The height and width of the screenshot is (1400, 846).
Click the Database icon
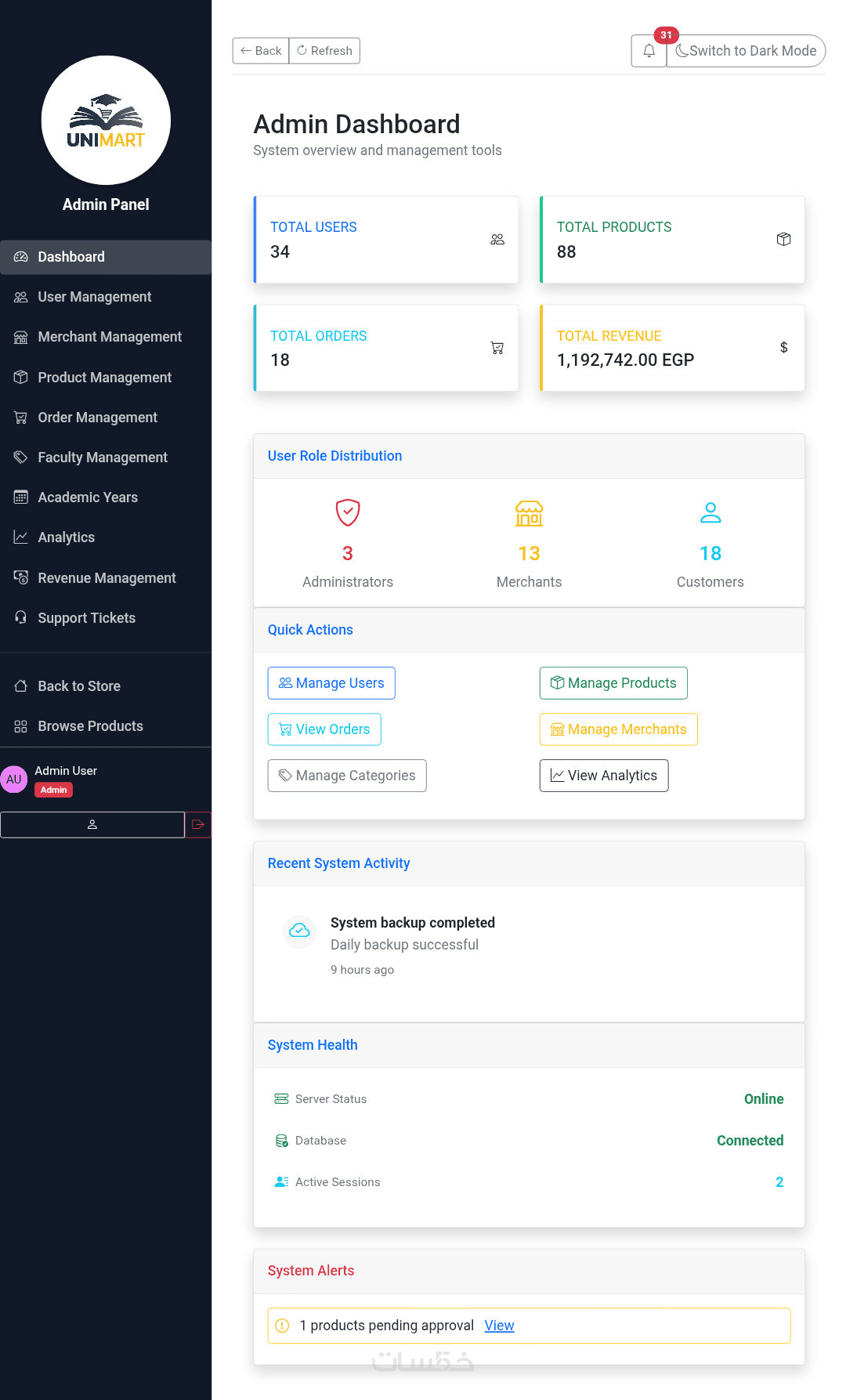pyautogui.click(x=281, y=1141)
